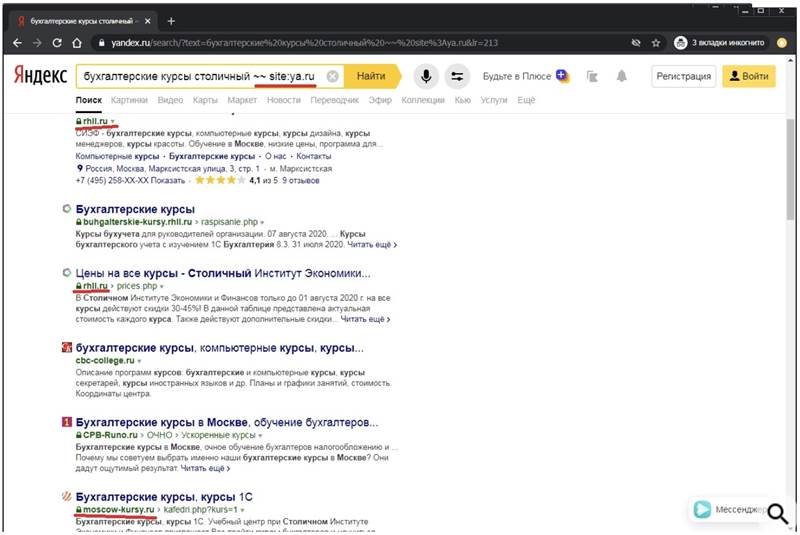Open Бухгалтерские курсы в Москве result
Screen dimensions: 800x535
(x=227, y=422)
